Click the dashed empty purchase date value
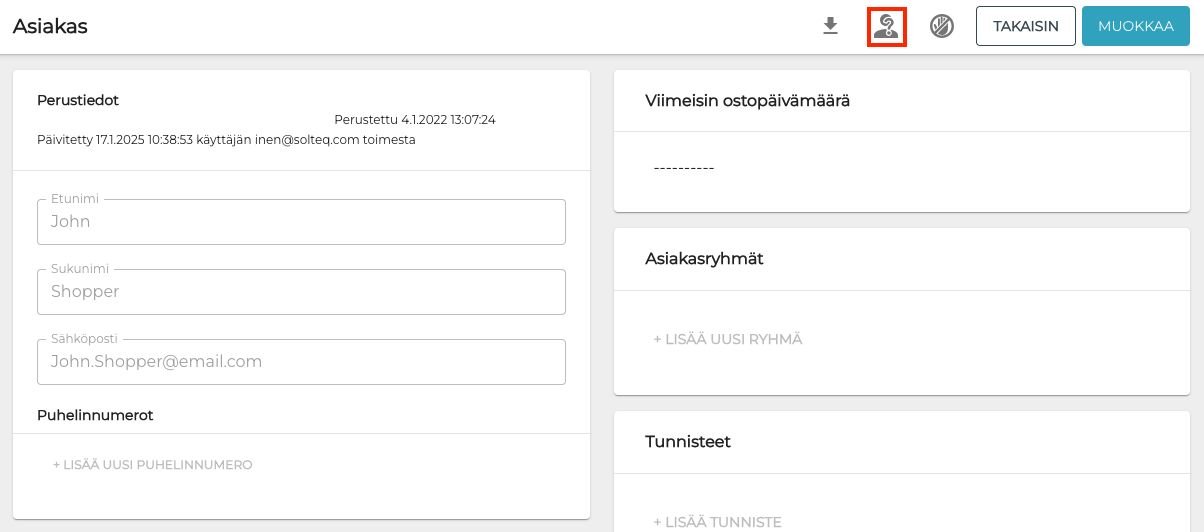Viewport: 1204px width, 532px height. (683, 168)
